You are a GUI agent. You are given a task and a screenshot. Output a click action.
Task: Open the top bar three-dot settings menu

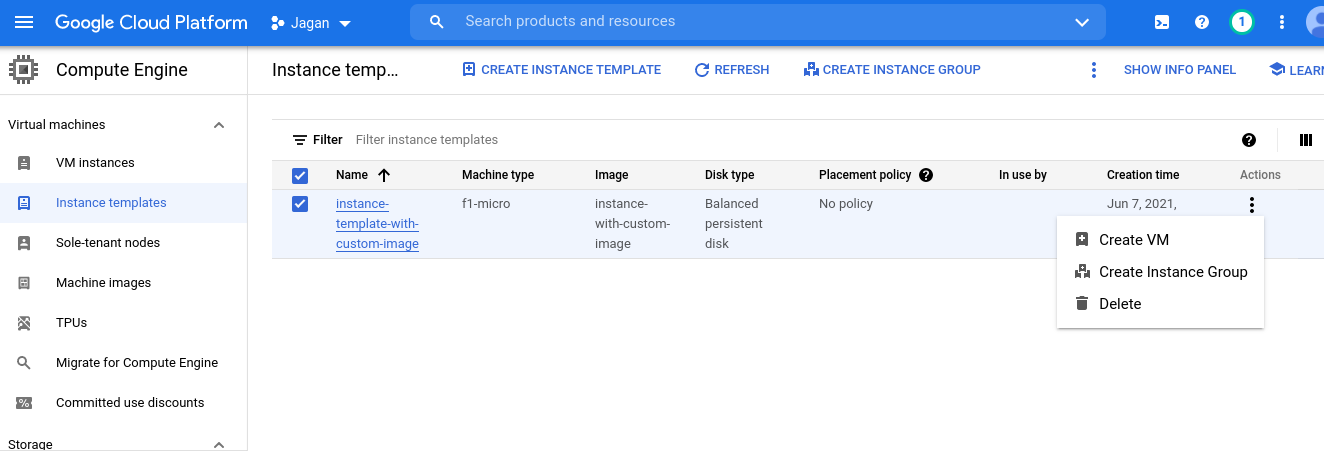(1282, 22)
